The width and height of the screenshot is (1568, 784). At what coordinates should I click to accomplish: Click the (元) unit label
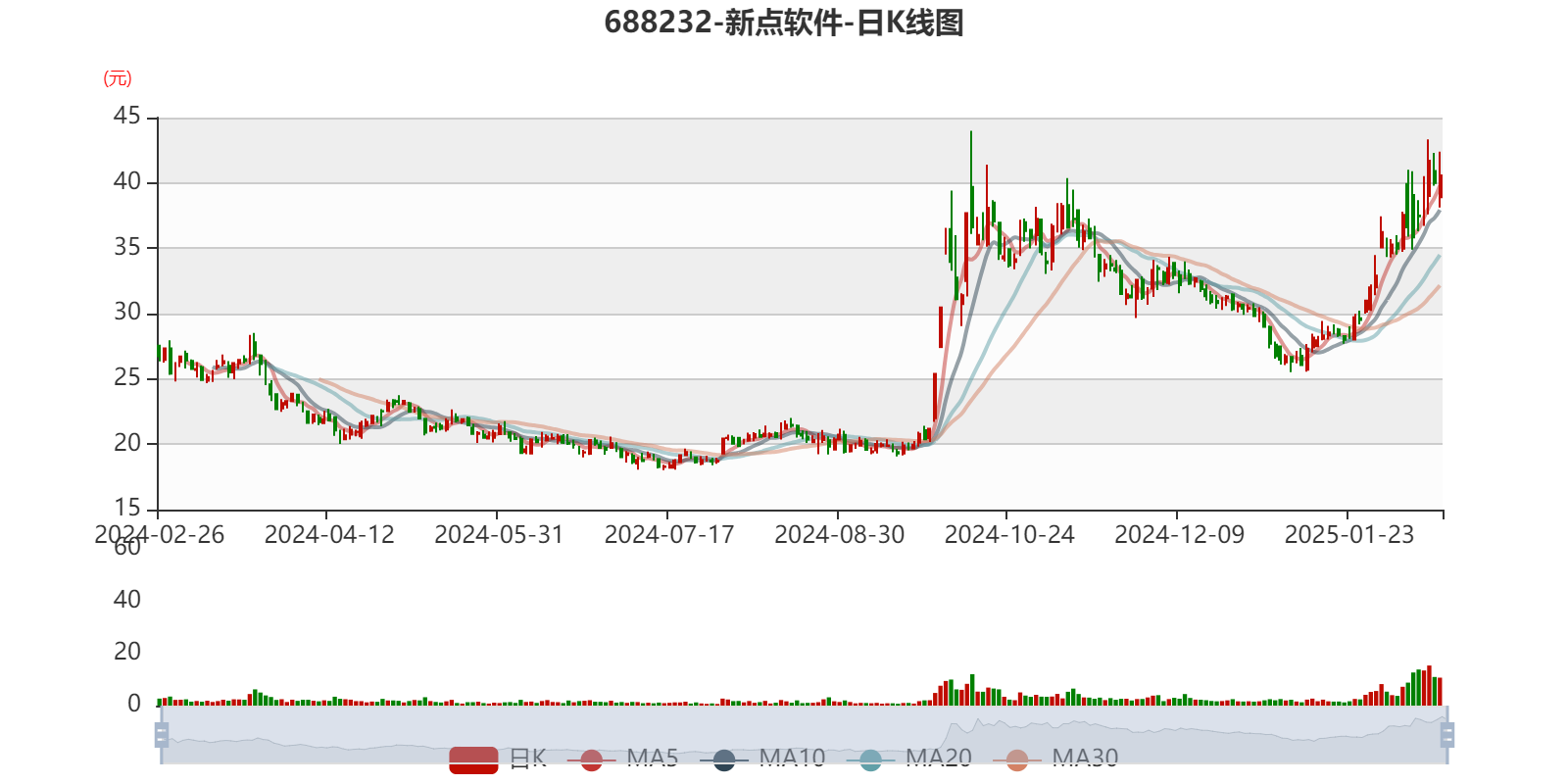coord(118,78)
